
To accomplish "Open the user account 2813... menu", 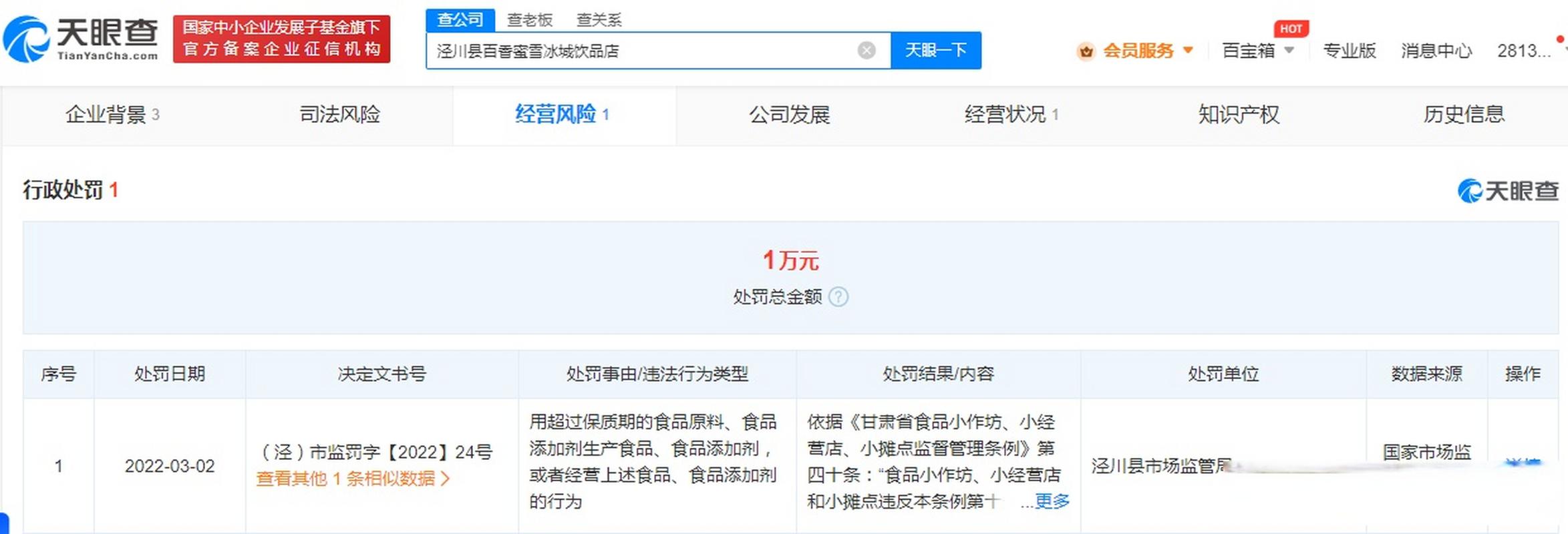I will 1524,51.
